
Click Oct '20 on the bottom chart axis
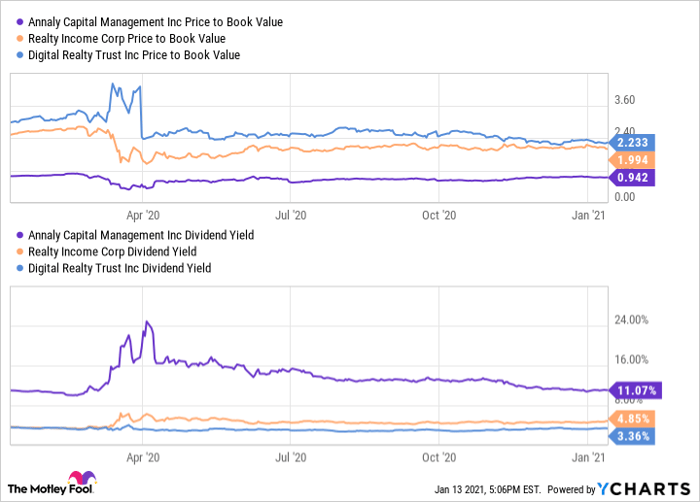[x=440, y=455]
